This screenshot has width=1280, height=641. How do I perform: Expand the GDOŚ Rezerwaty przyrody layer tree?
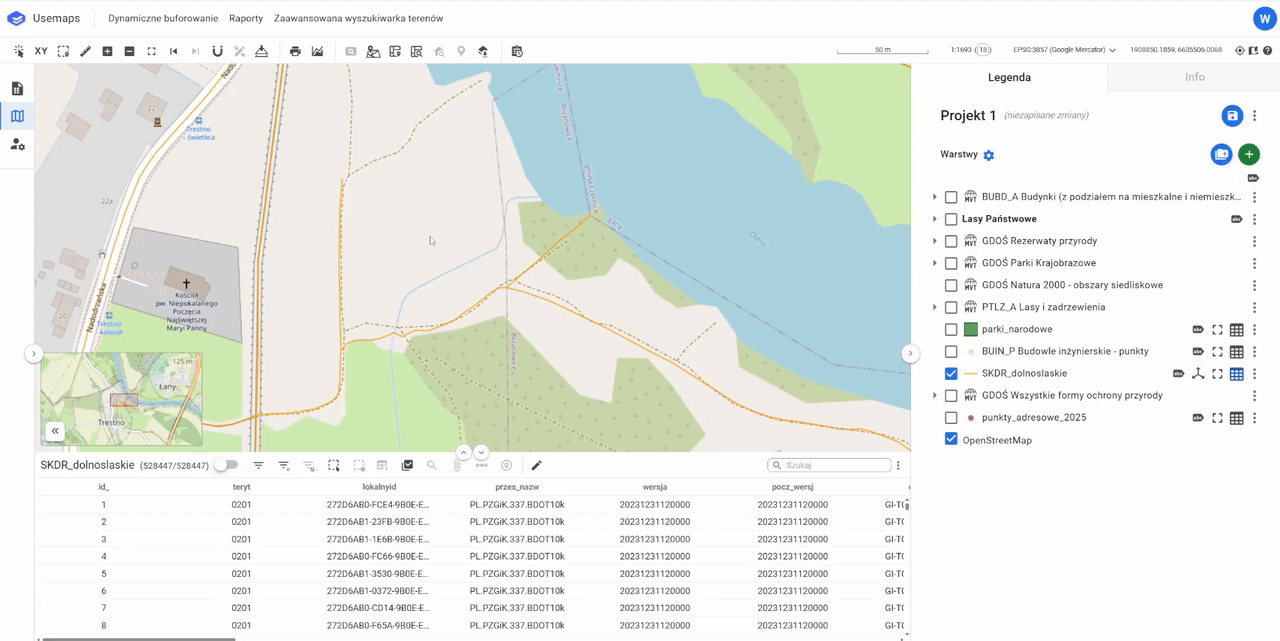click(x=935, y=241)
